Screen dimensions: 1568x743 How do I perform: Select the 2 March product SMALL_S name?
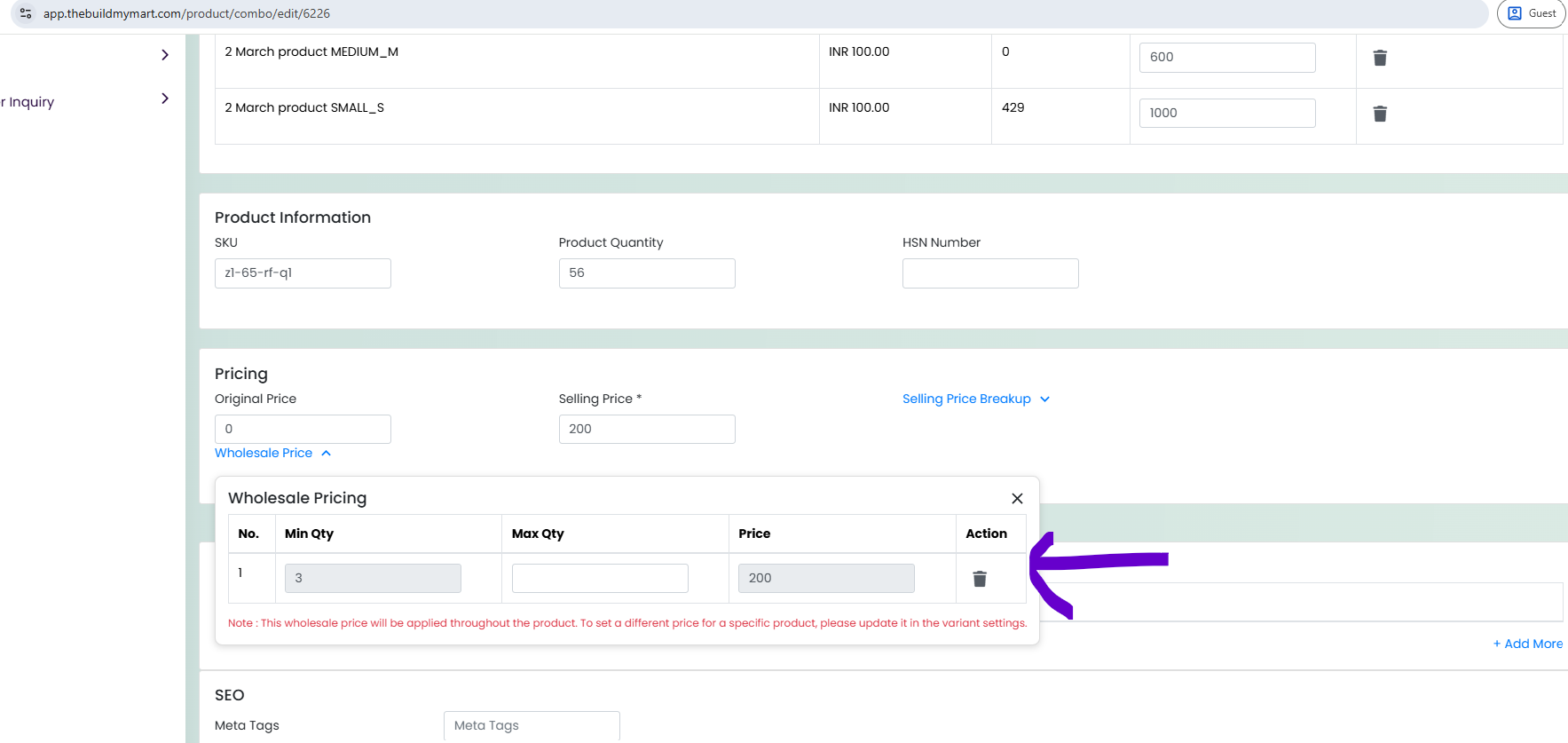point(304,107)
